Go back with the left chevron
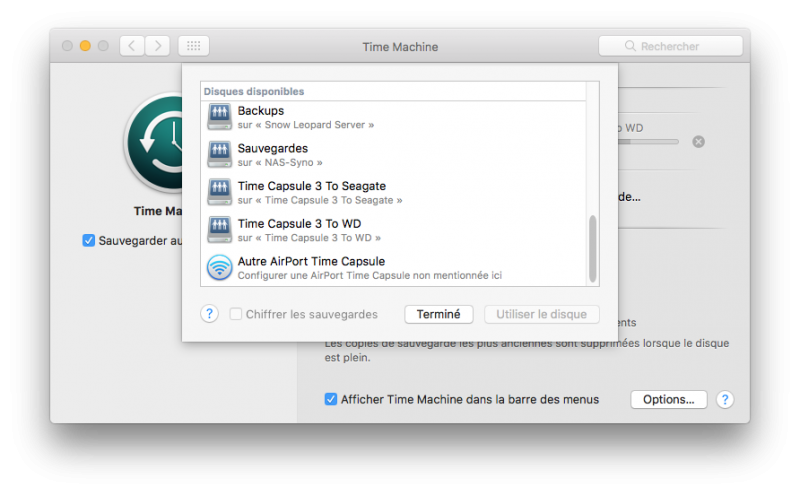 pos(132,46)
